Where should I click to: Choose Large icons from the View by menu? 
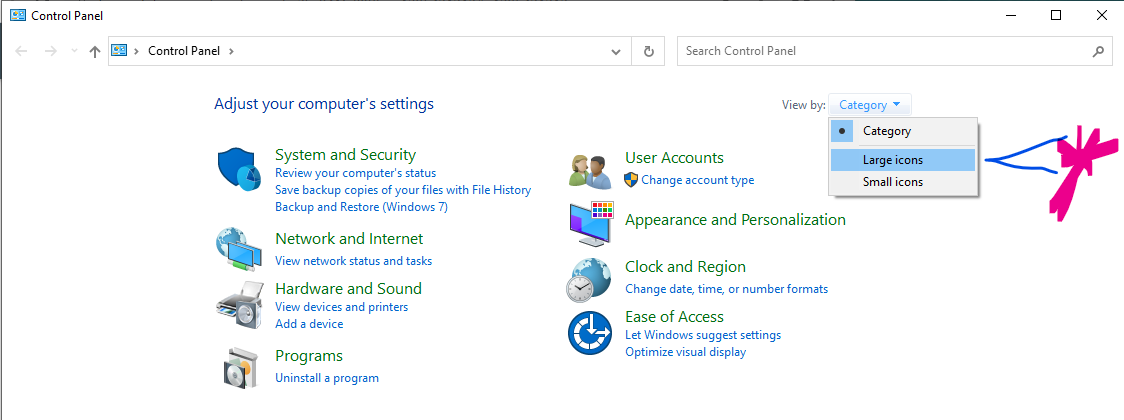click(892, 160)
